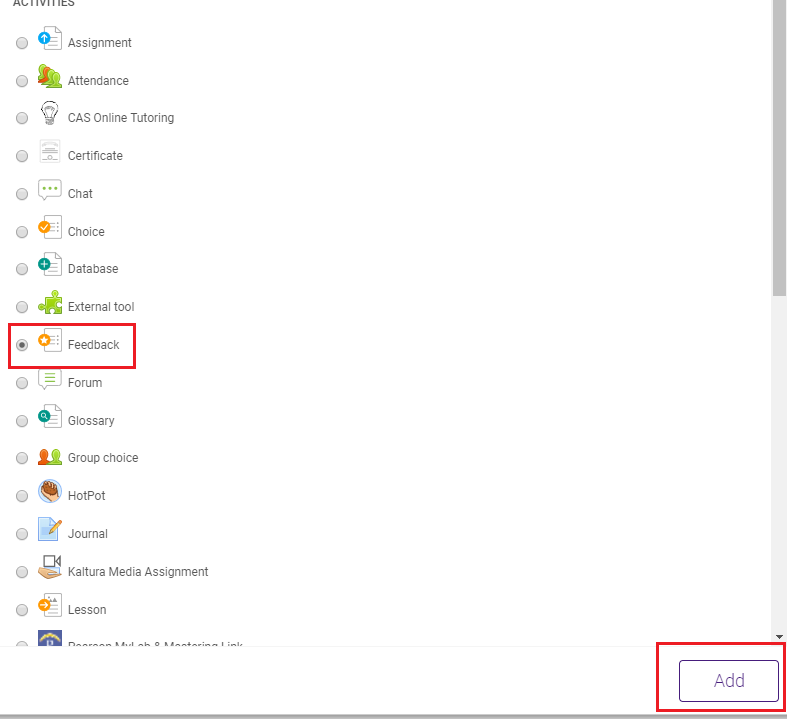Screen dimensions: 787x719
Task: Select the Forum radio button
Action: 22,383
